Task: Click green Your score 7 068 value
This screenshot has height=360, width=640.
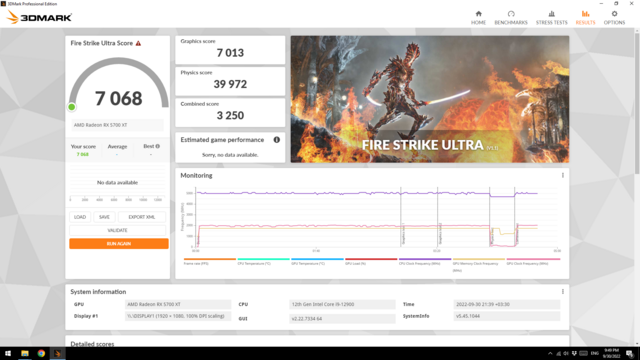Action: click(x=82, y=154)
